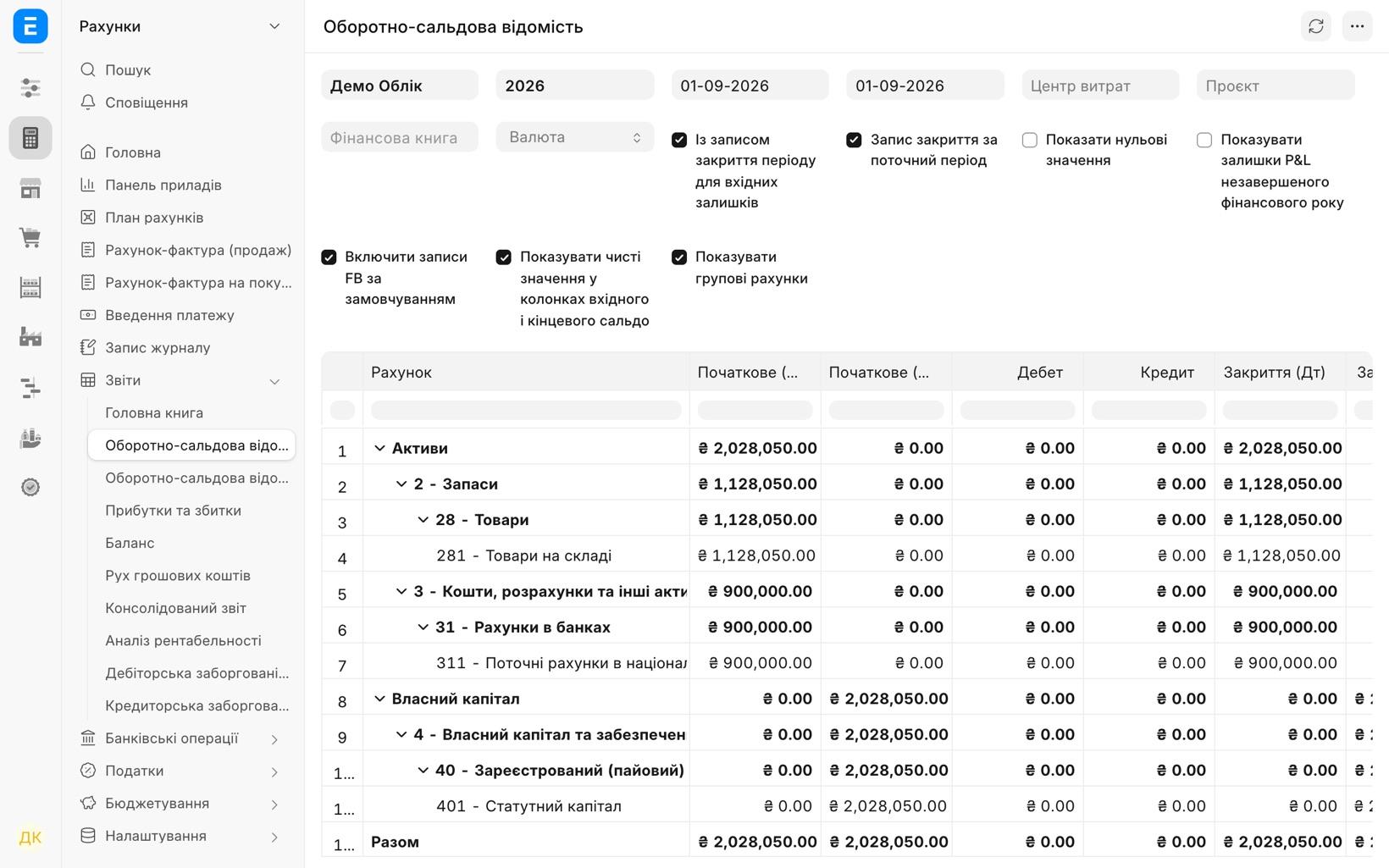Toggle Показувати чисті значення у колонках checkbox

[x=504, y=257]
